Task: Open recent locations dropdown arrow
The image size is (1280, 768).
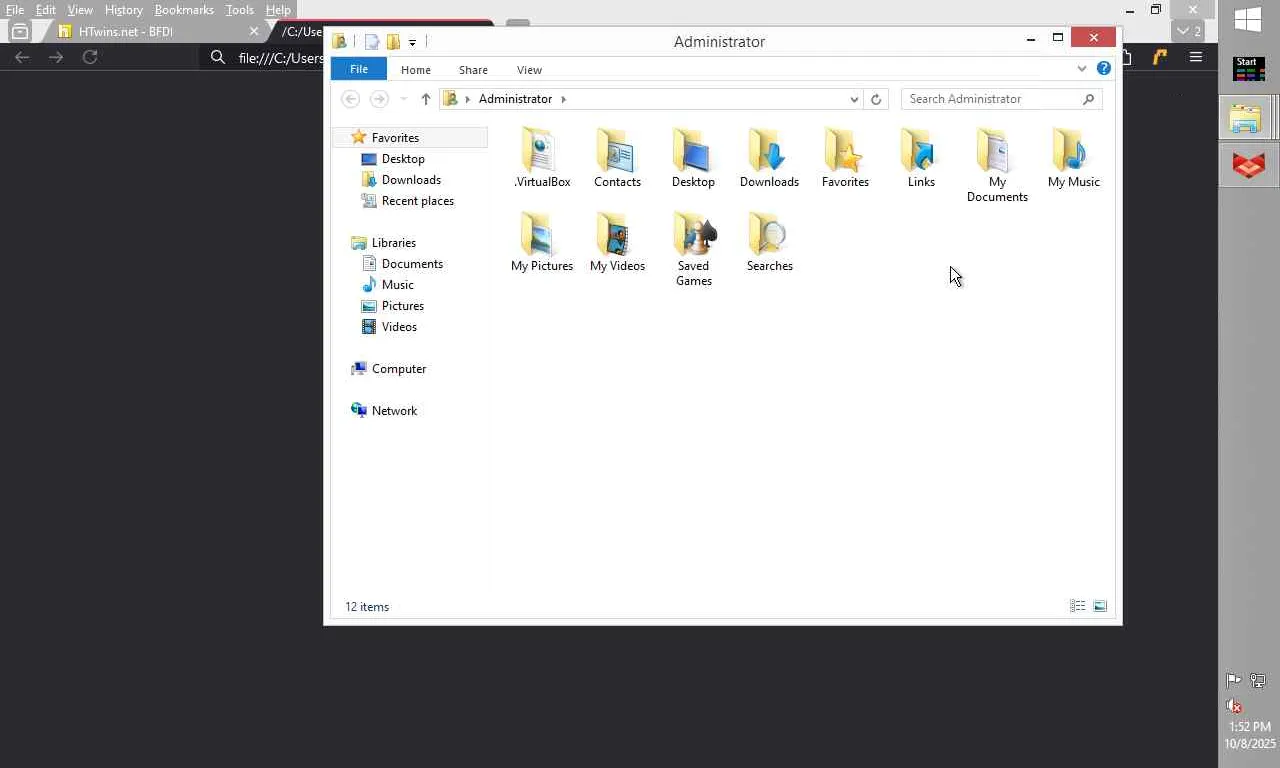Action: click(403, 99)
